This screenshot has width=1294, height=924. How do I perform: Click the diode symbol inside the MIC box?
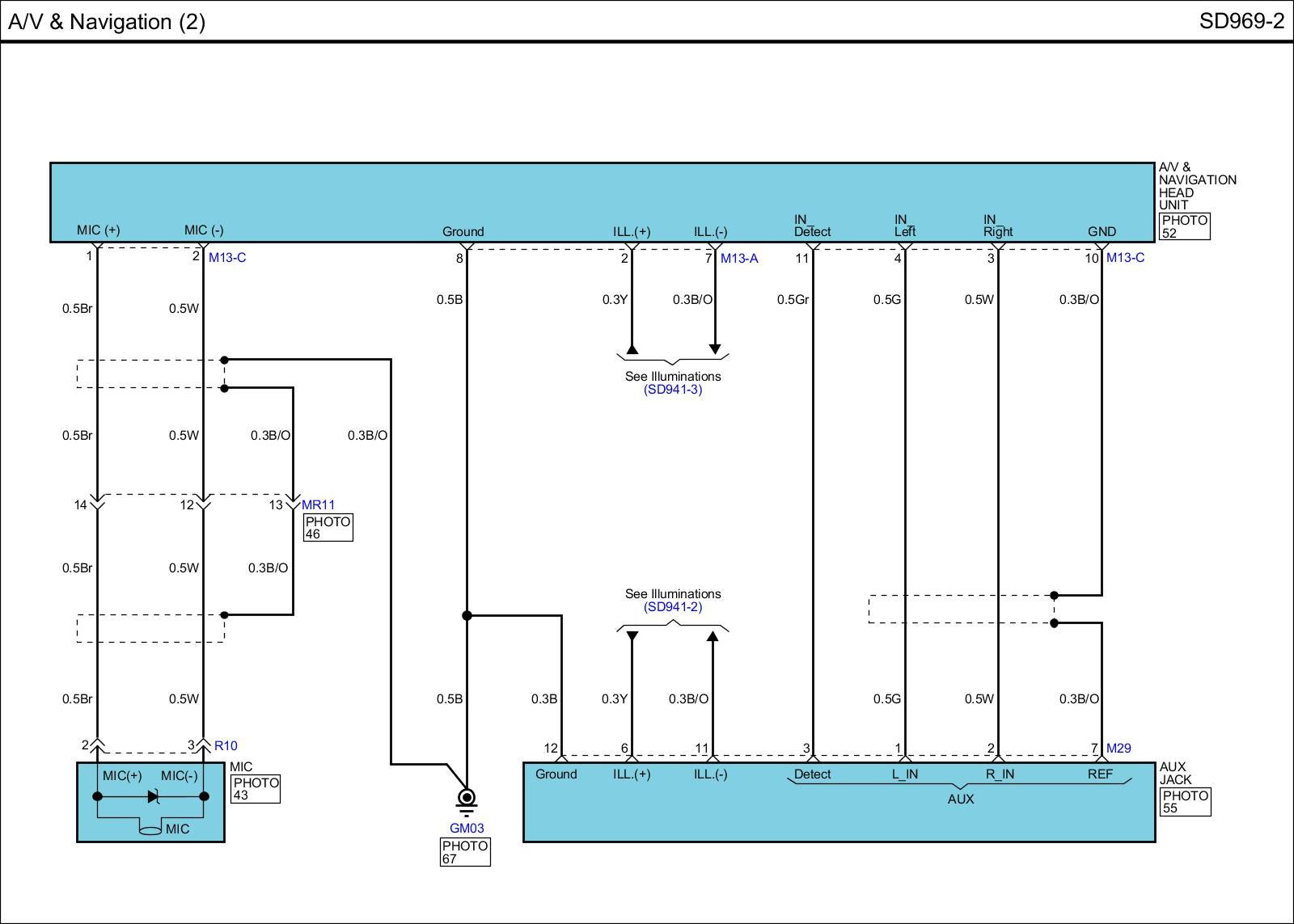153,796
